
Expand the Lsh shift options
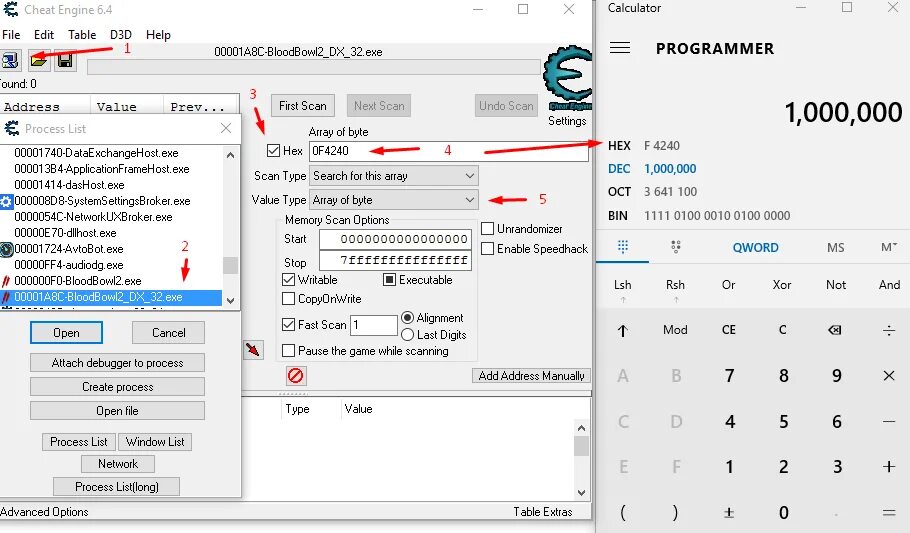pyautogui.click(x=623, y=289)
